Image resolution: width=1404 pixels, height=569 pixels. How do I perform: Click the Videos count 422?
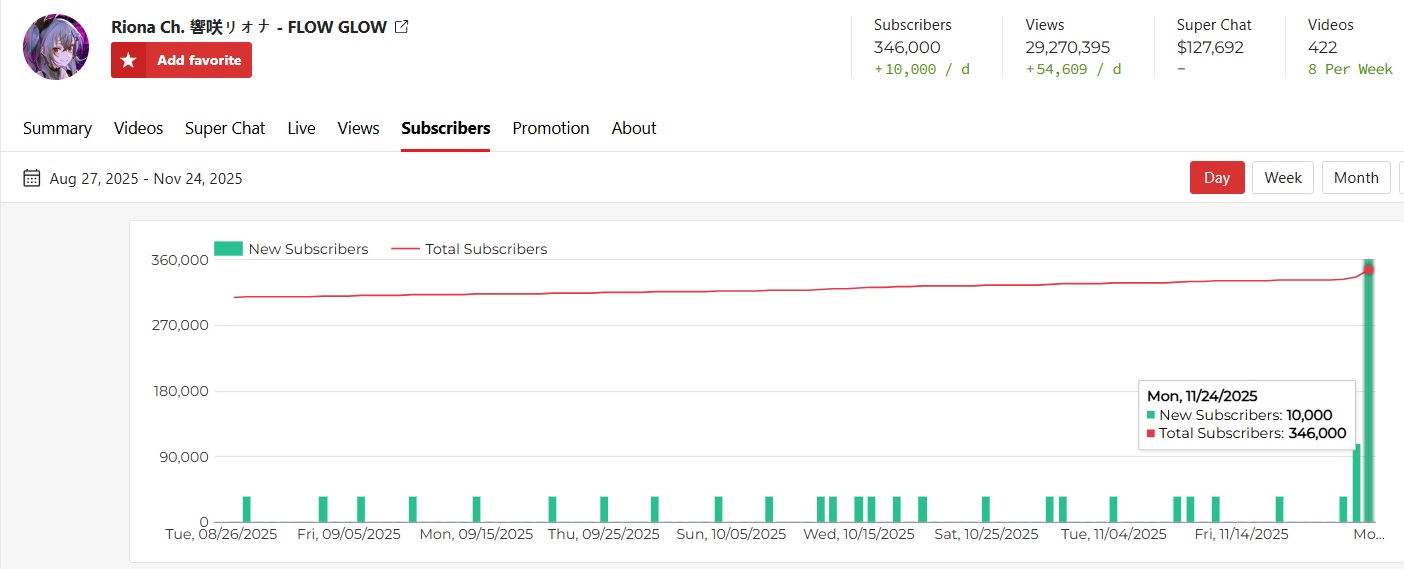(x=1323, y=47)
